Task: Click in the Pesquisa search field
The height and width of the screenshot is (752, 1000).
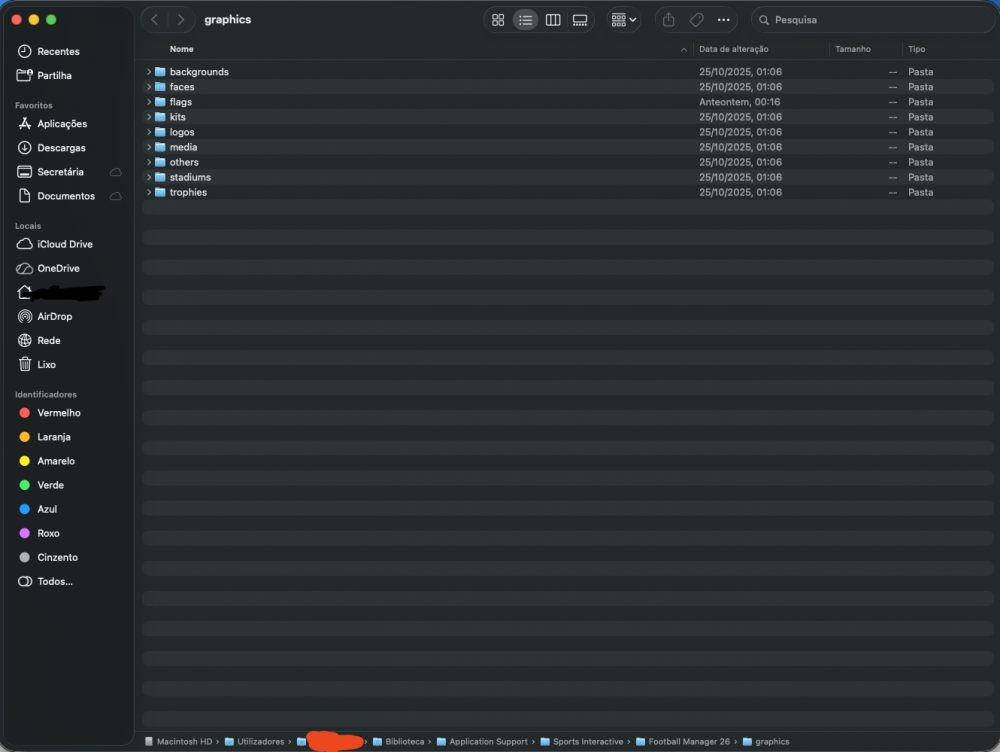Action: click(872, 20)
